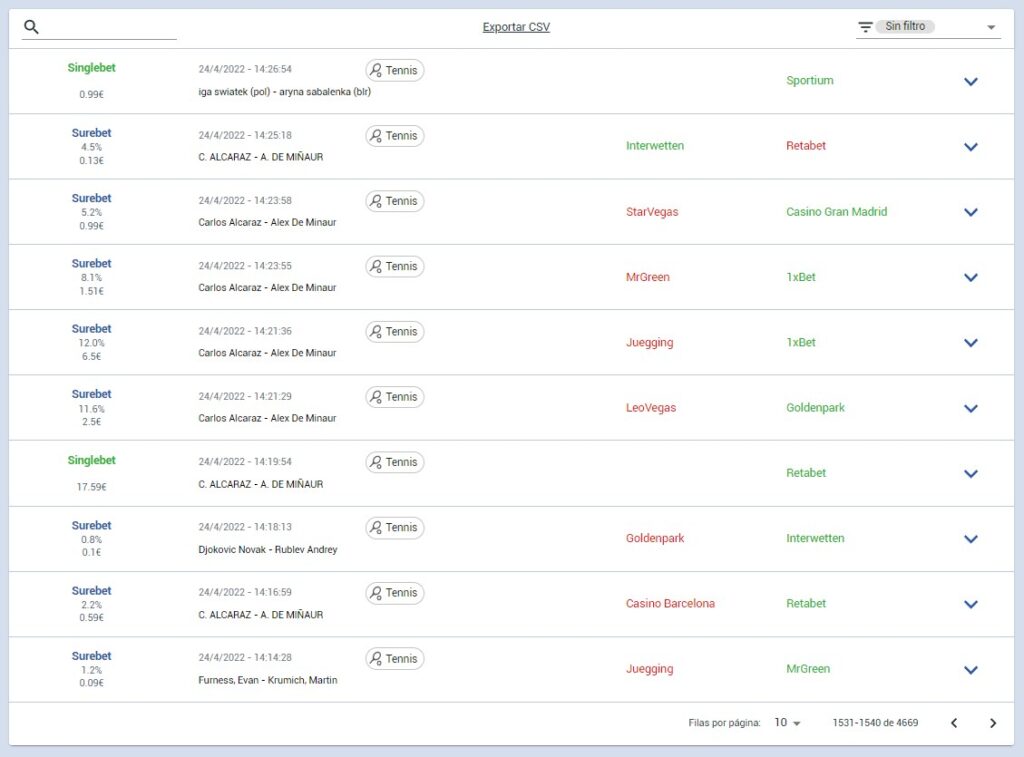1024x757 pixels.
Task: Expand the 14:14:28 Furness Surebet row
Action: click(970, 669)
